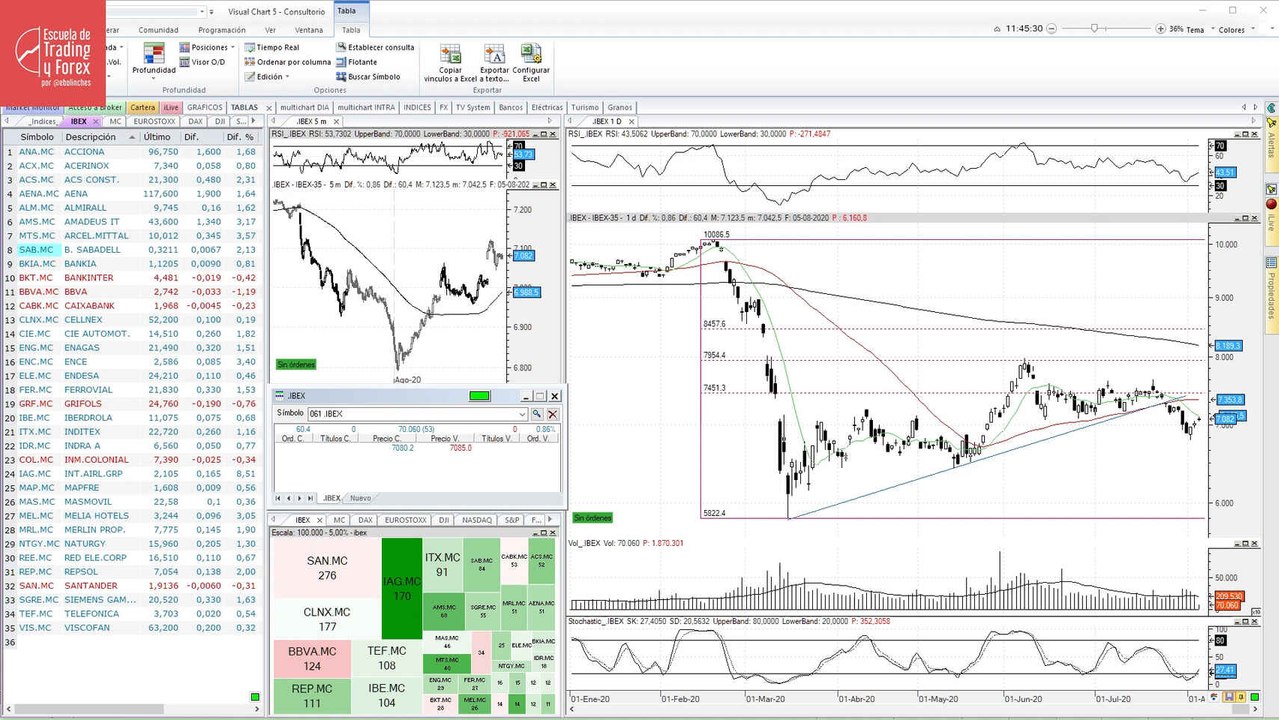Close the IBEX heatmap tab

coord(319,520)
